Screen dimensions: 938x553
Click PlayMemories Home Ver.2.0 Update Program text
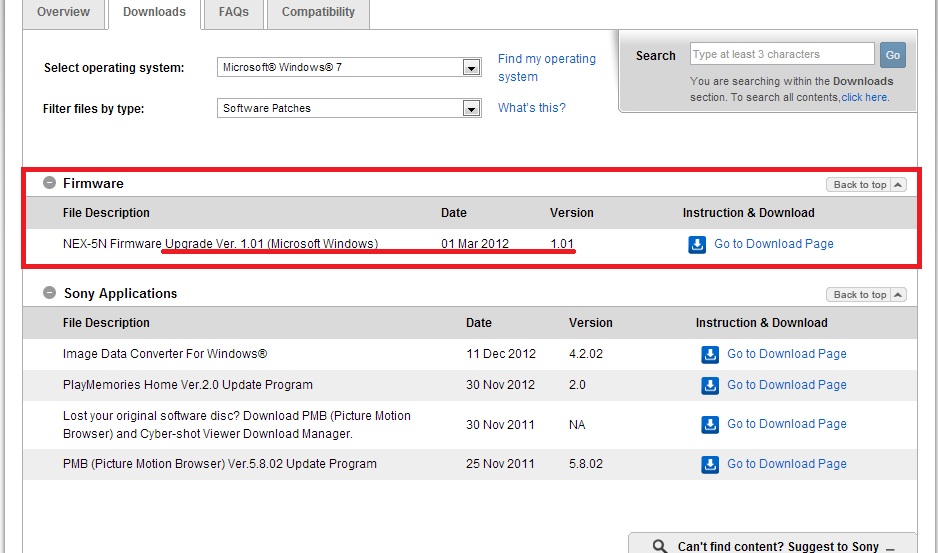tap(188, 385)
